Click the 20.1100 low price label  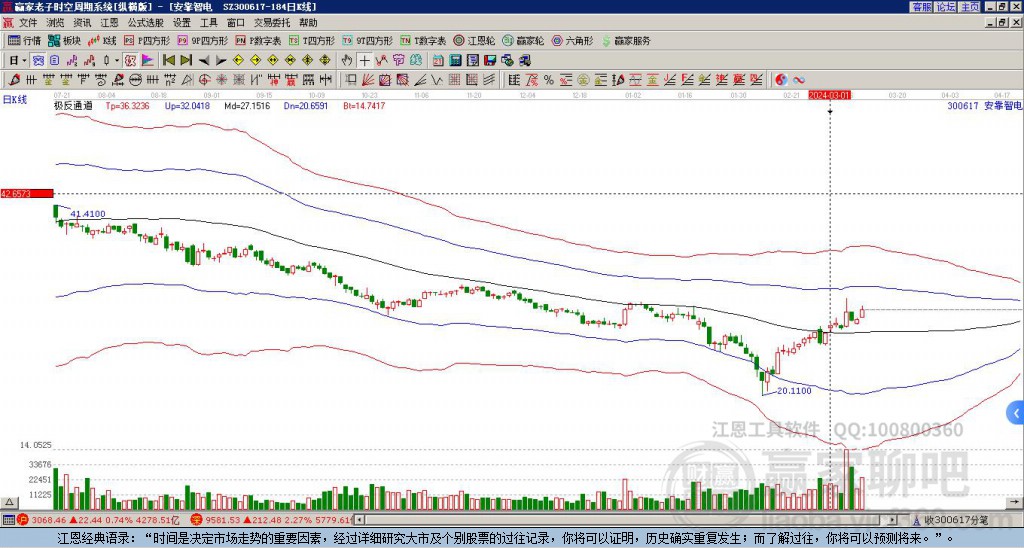point(794,391)
